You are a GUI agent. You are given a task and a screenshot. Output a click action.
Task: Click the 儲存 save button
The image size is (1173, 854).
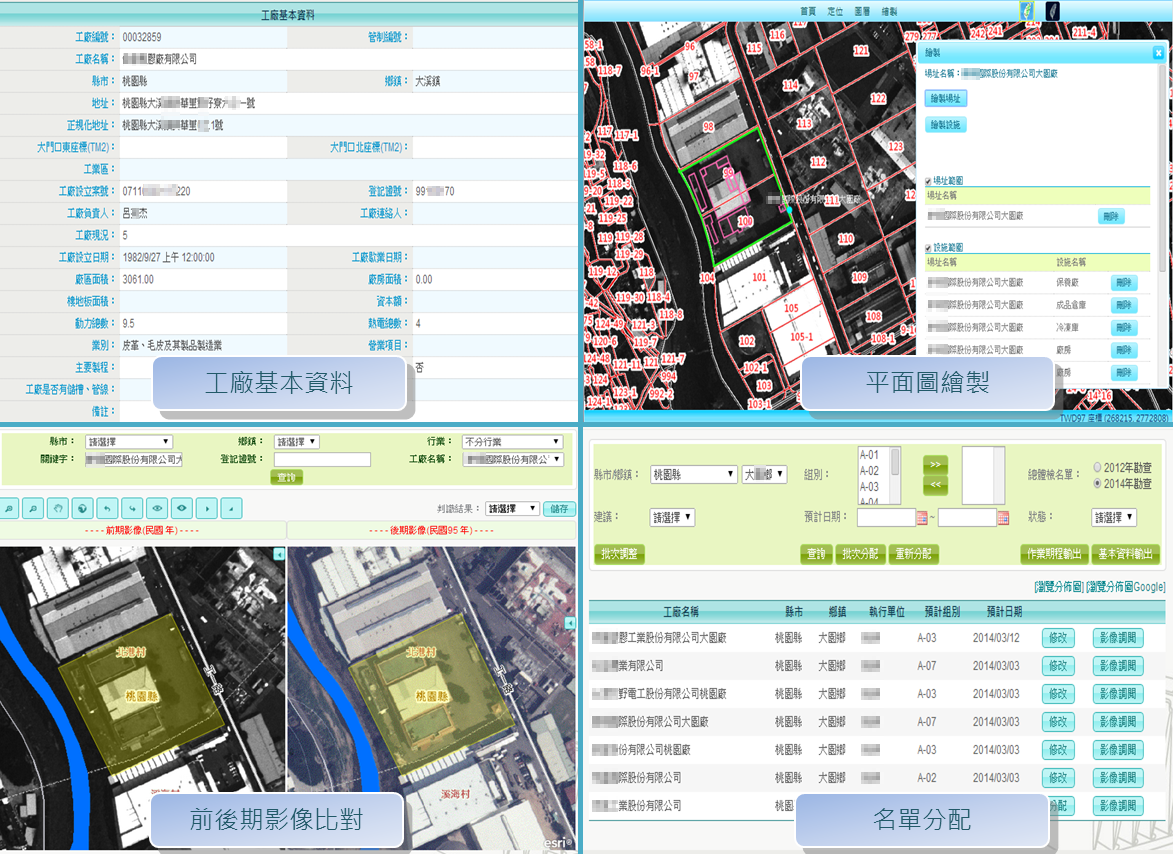click(560, 509)
